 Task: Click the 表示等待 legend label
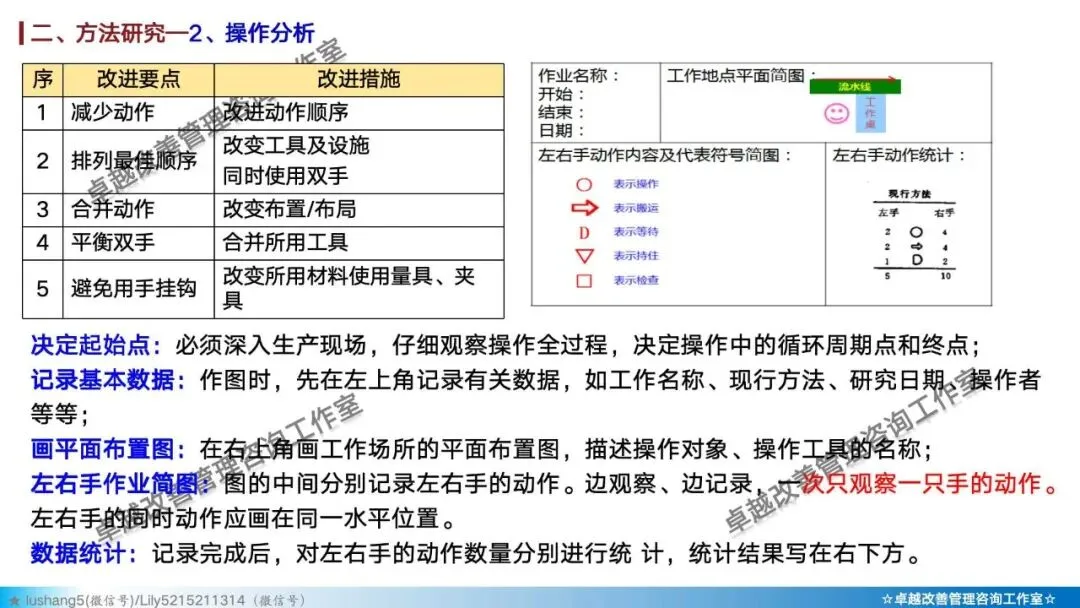click(x=636, y=232)
